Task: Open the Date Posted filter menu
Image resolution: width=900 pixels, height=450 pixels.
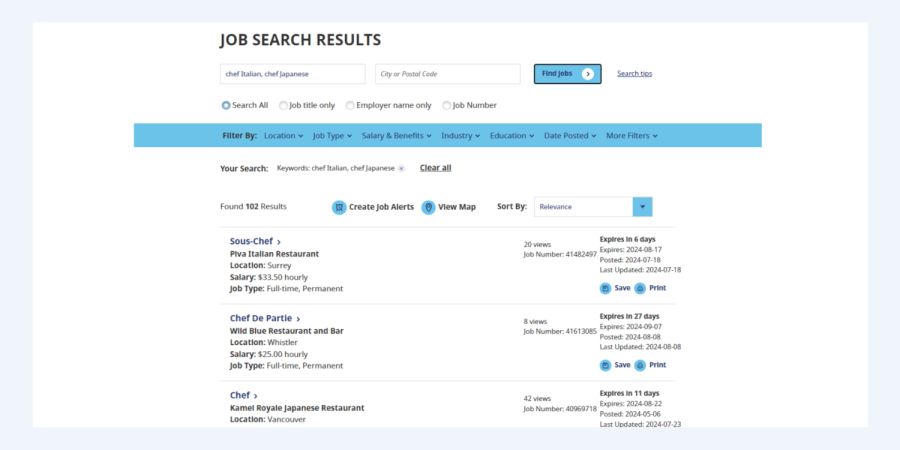Action: click(x=570, y=136)
